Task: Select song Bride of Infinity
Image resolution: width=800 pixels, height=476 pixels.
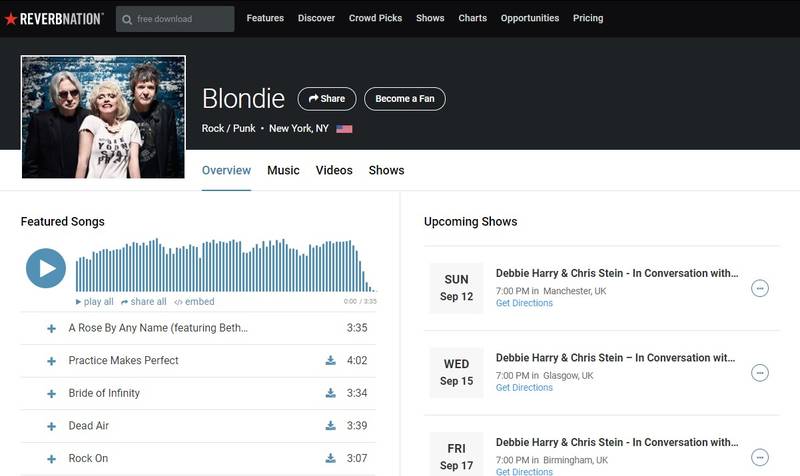Action: point(104,393)
